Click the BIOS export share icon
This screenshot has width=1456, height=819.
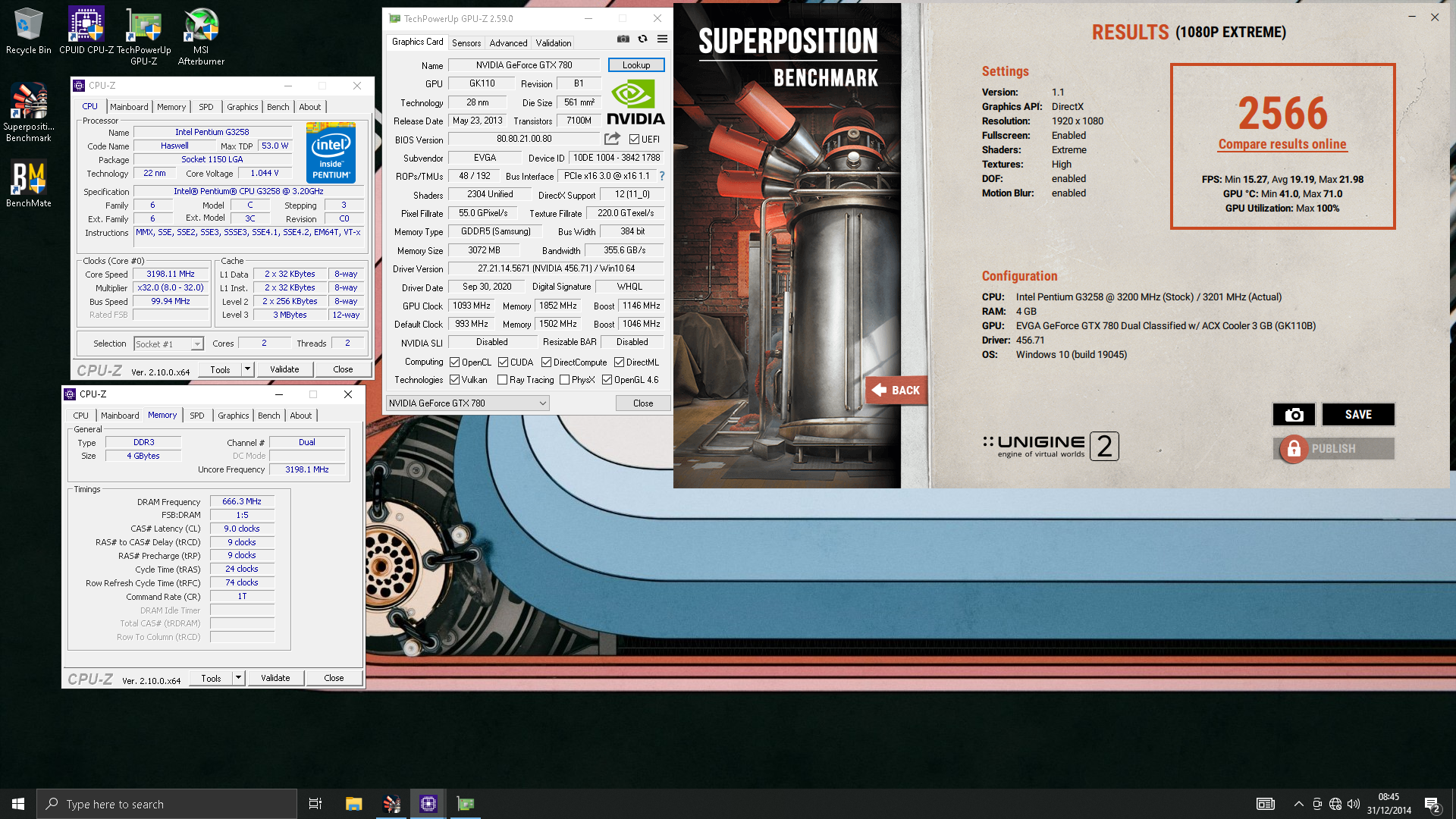612,139
